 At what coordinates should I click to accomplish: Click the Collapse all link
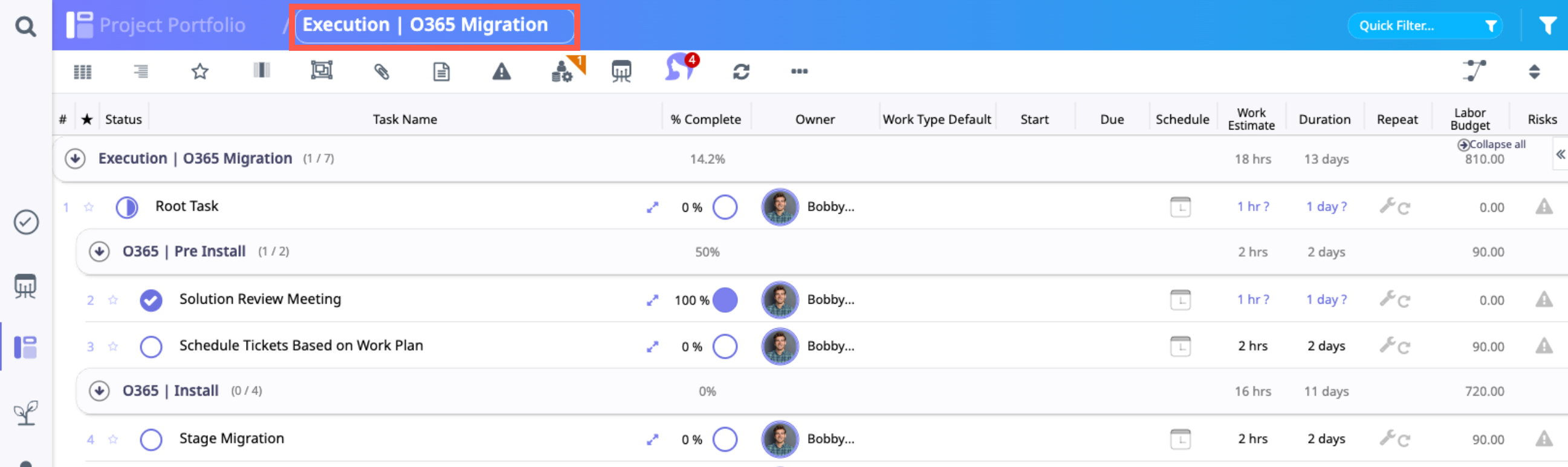(1496, 145)
